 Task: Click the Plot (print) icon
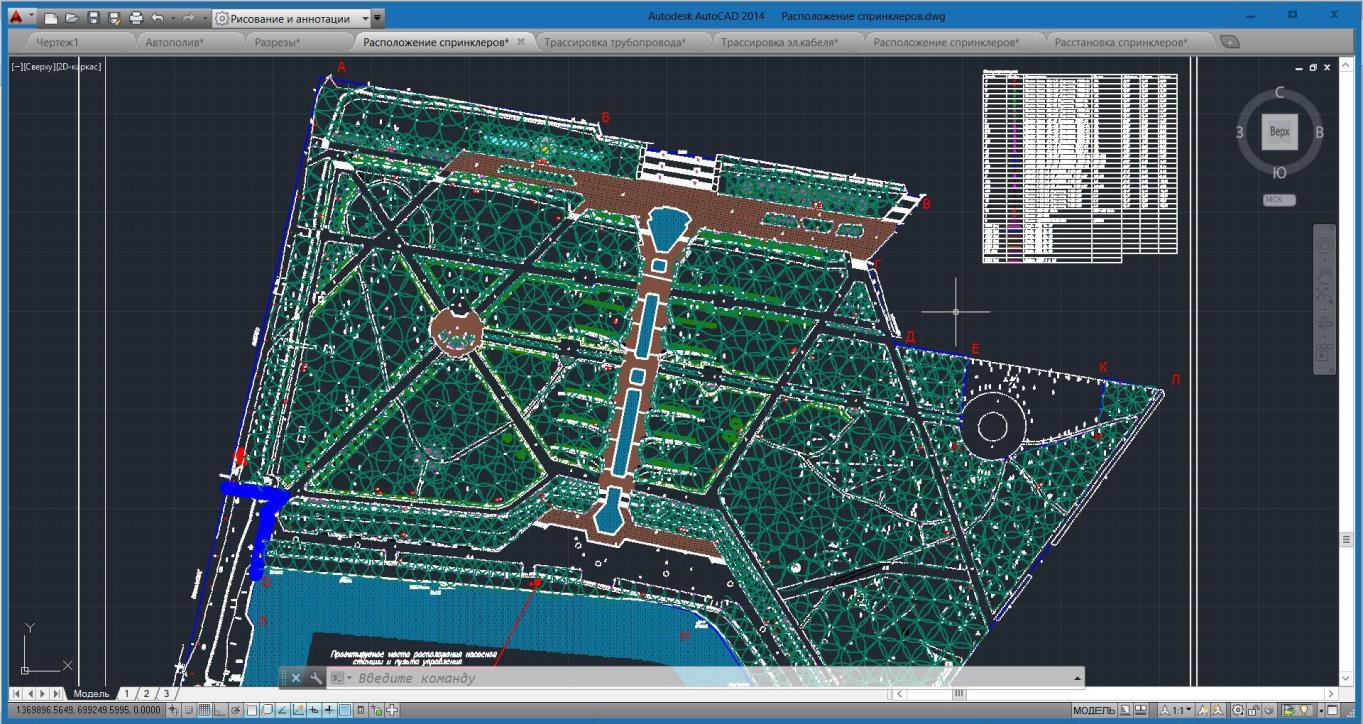(x=136, y=18)
